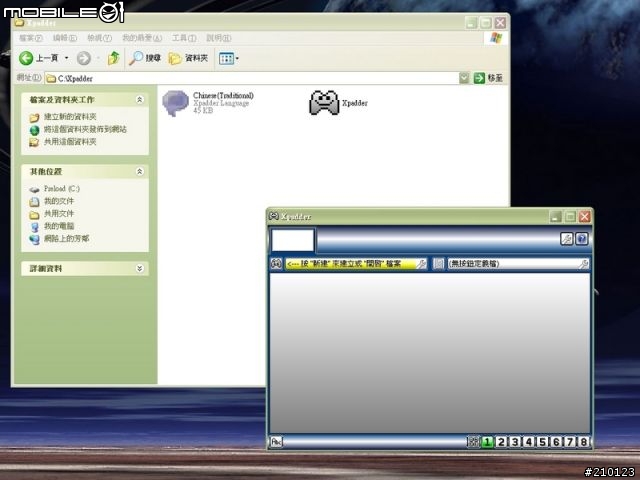This screenshot has width=640, height=480.
Task: Maximize the Explorer window
Action: [486, 23]
